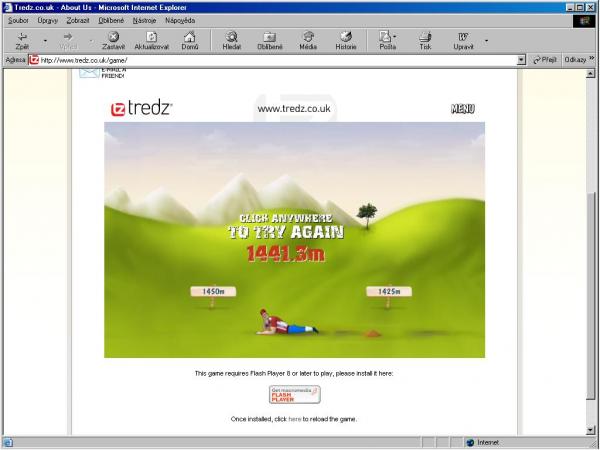Screen dimensions: 600x450
Task: Print page with Tisk icon
Action: (425, 37)
